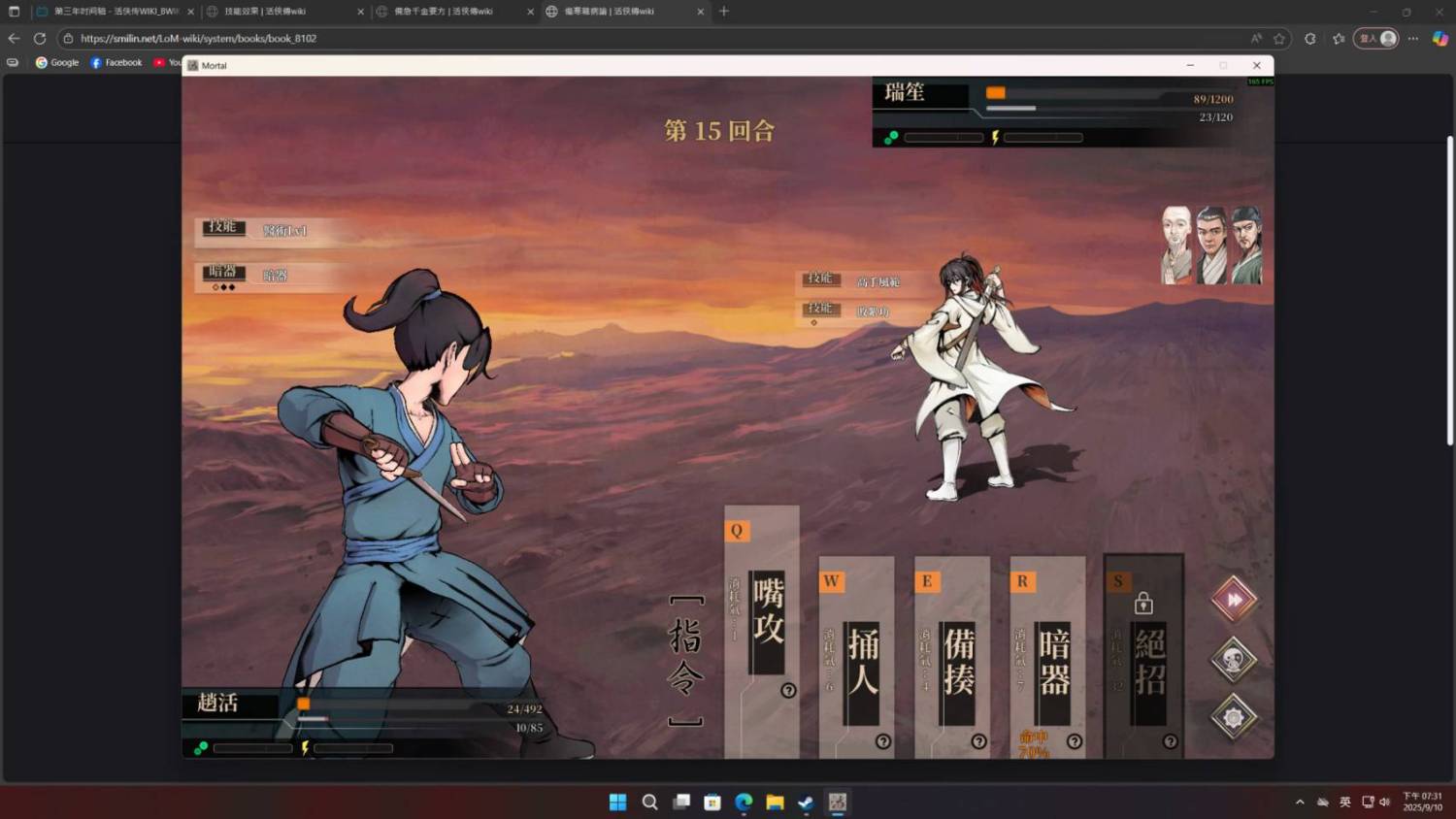Select the 暗器 command card (R)

pos(1047,657)
